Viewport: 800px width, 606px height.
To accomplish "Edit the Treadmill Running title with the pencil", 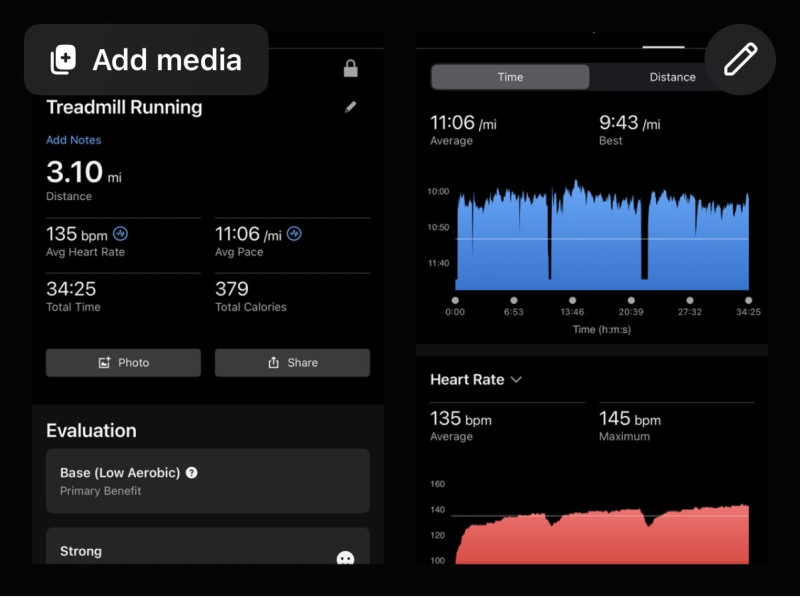I will pyautogui.click(x=350, y=107).
